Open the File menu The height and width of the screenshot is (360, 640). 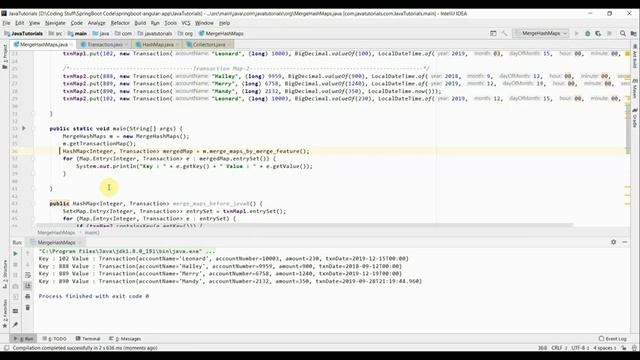[x=6, y=23]
